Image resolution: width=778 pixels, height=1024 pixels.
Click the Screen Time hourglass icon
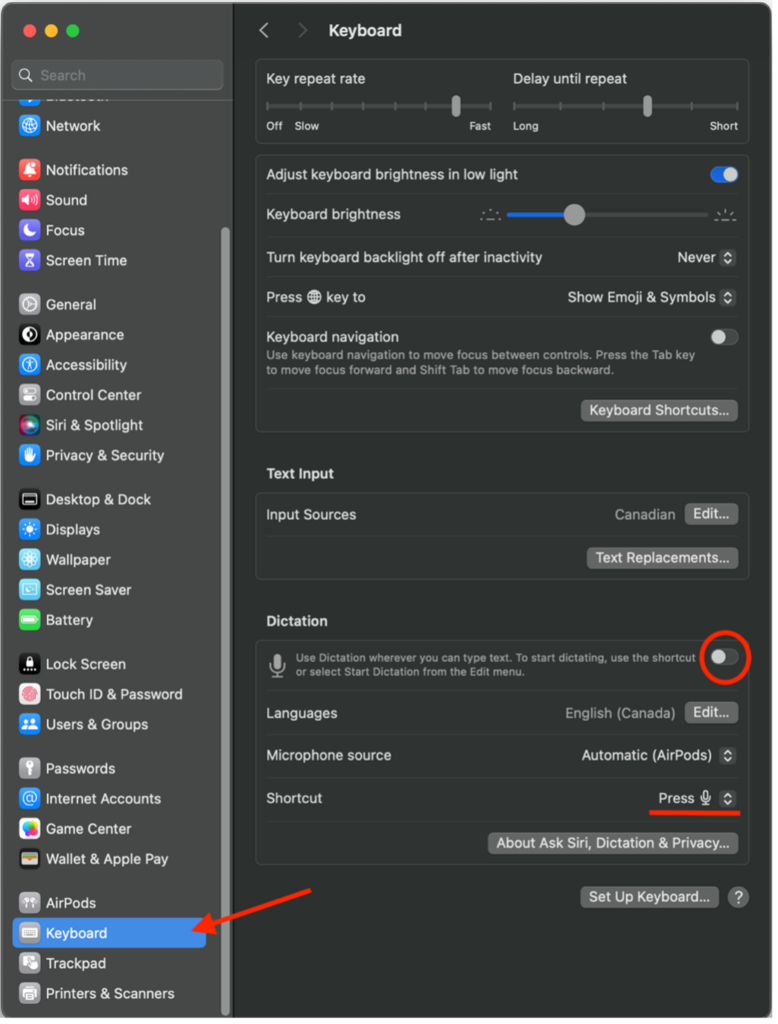29,262
